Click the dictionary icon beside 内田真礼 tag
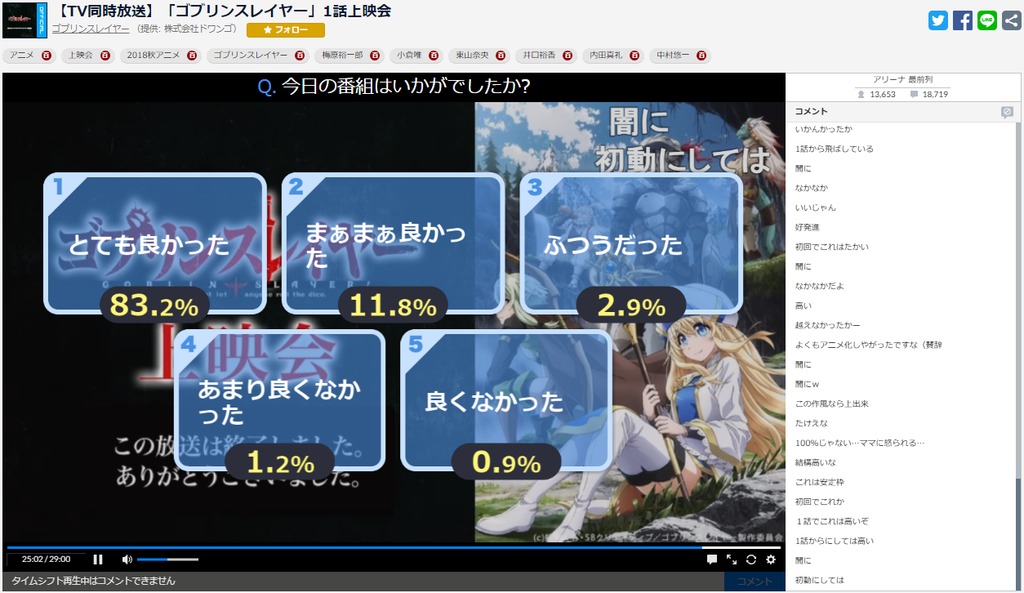1024x593 pixels. point(634,56)
